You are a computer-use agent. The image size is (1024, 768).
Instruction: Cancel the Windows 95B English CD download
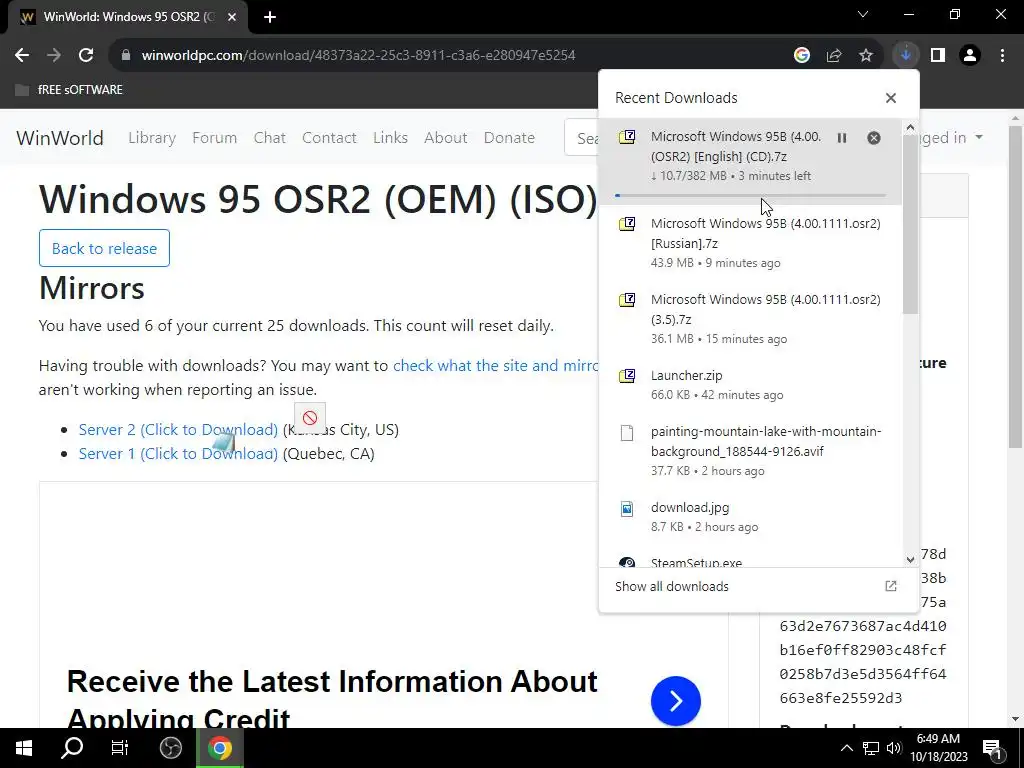(874, 138)
